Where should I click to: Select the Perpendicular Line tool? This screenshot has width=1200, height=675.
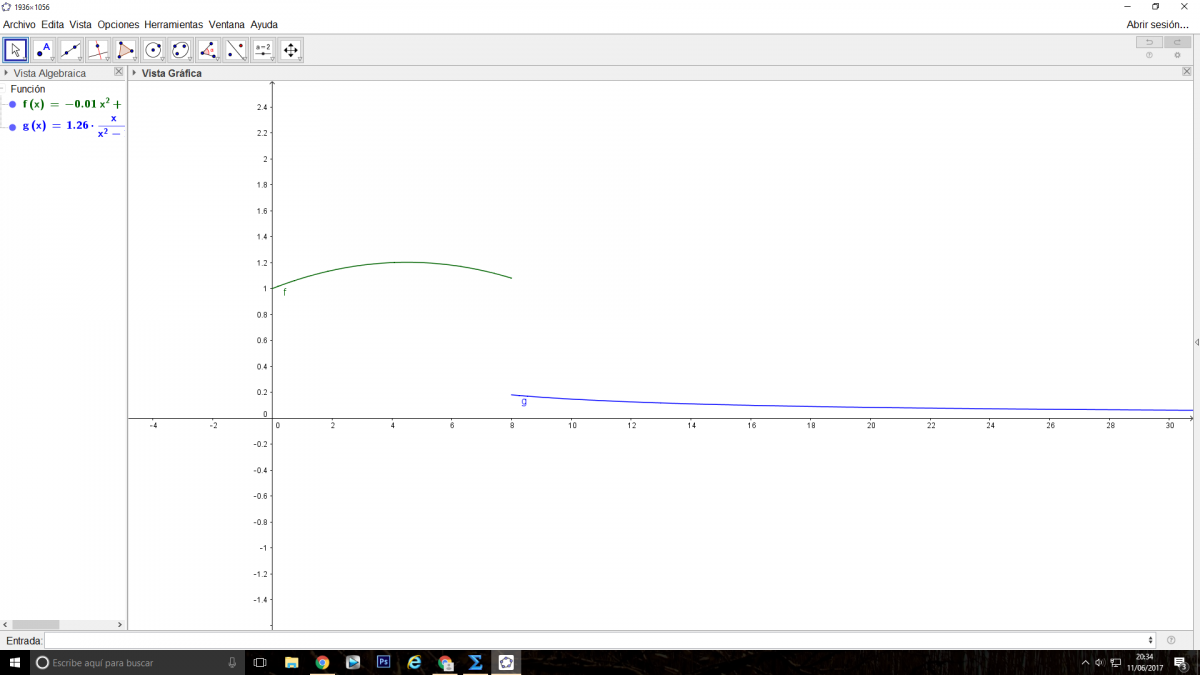tap(98, 50)
